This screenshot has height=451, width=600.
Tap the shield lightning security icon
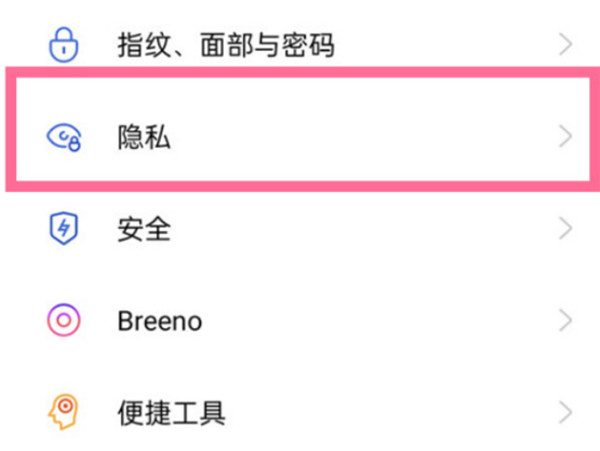tap(63, 229)
